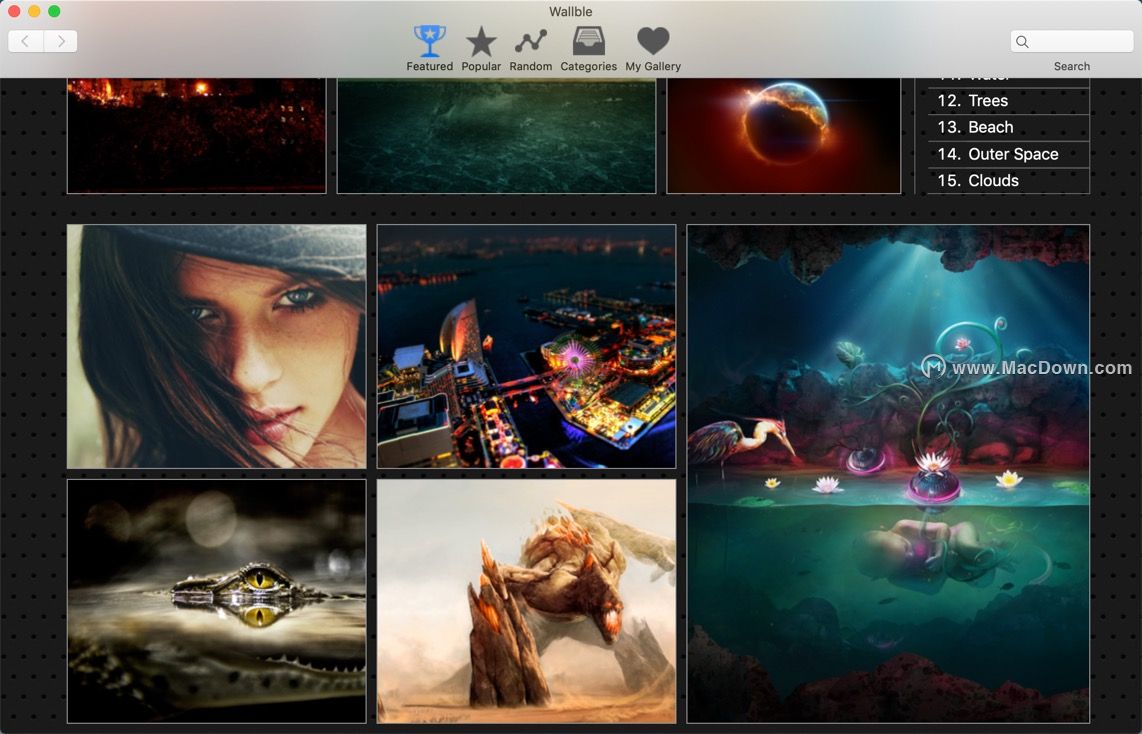Select the Popular star icon
The image size is (1142, 734).
481,42
